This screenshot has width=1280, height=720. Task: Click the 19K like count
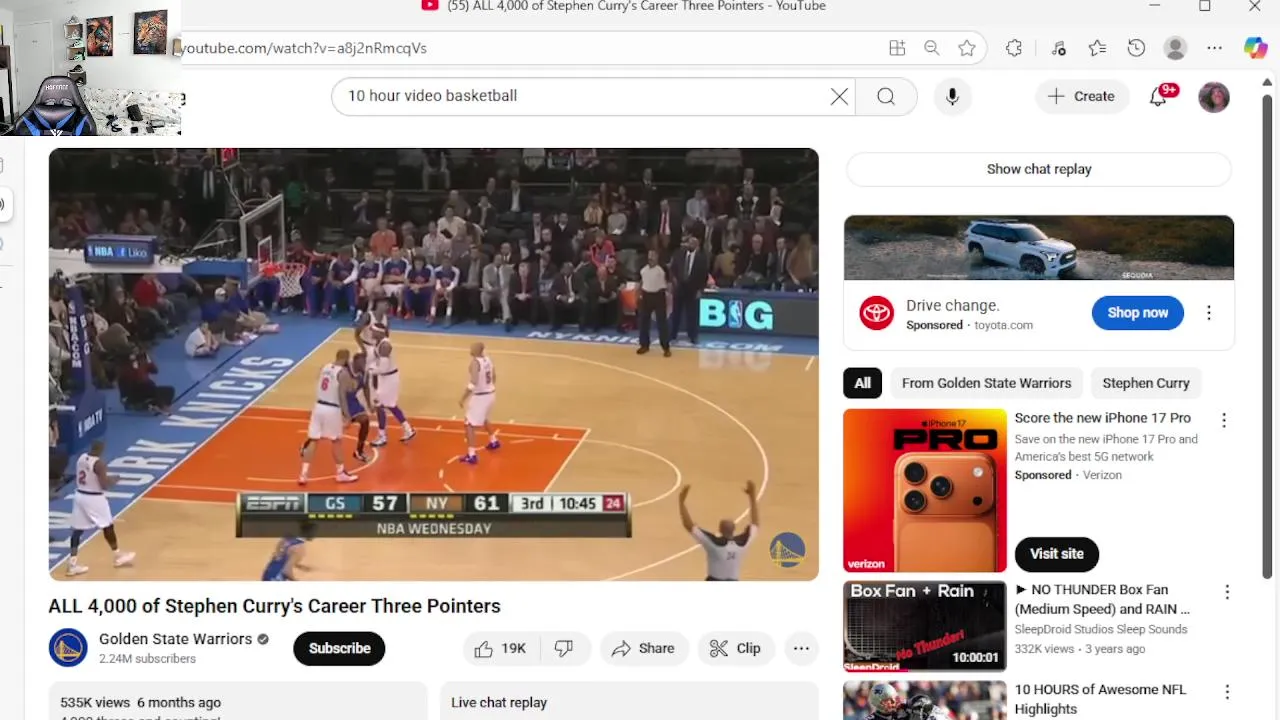tap(513, 648)
